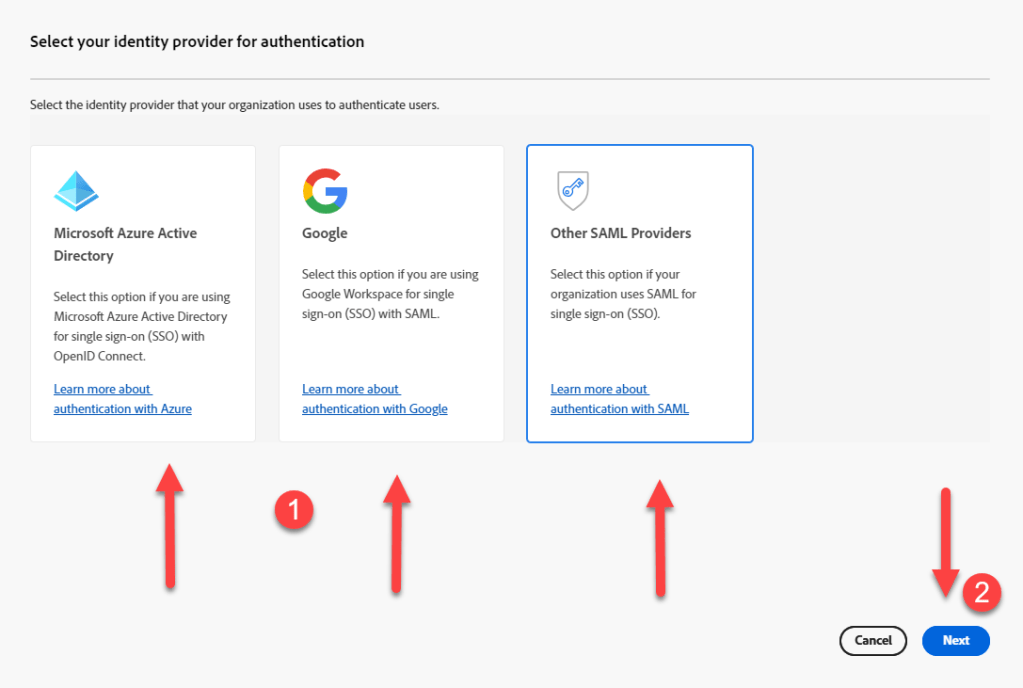
Task: Choose the Other SAML Providers title
Action: [620, 233]
